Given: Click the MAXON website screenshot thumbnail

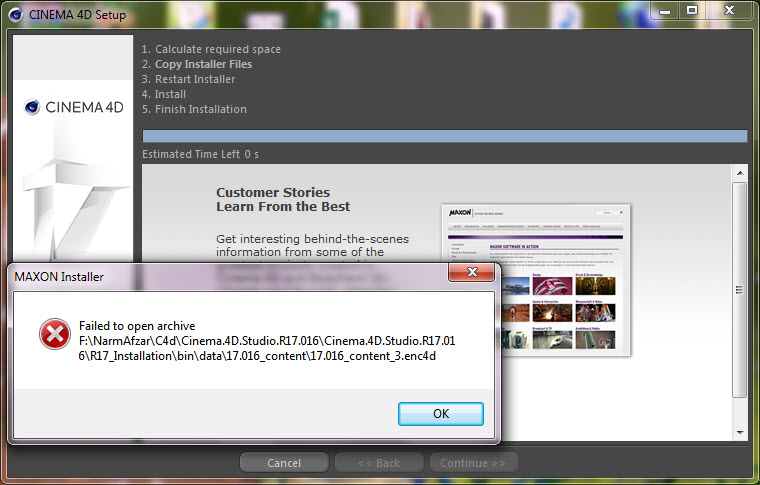Looking at the screenshot, I should coord(536,280).
